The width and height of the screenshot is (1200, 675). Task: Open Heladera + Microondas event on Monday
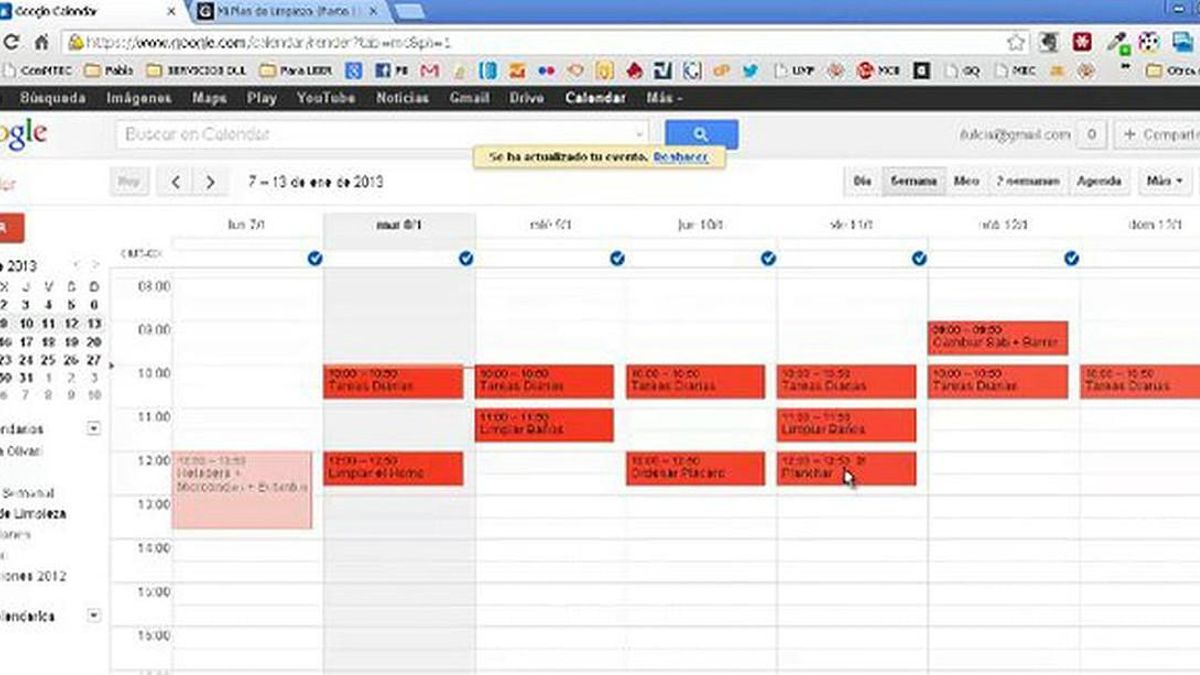click(242, 490)
